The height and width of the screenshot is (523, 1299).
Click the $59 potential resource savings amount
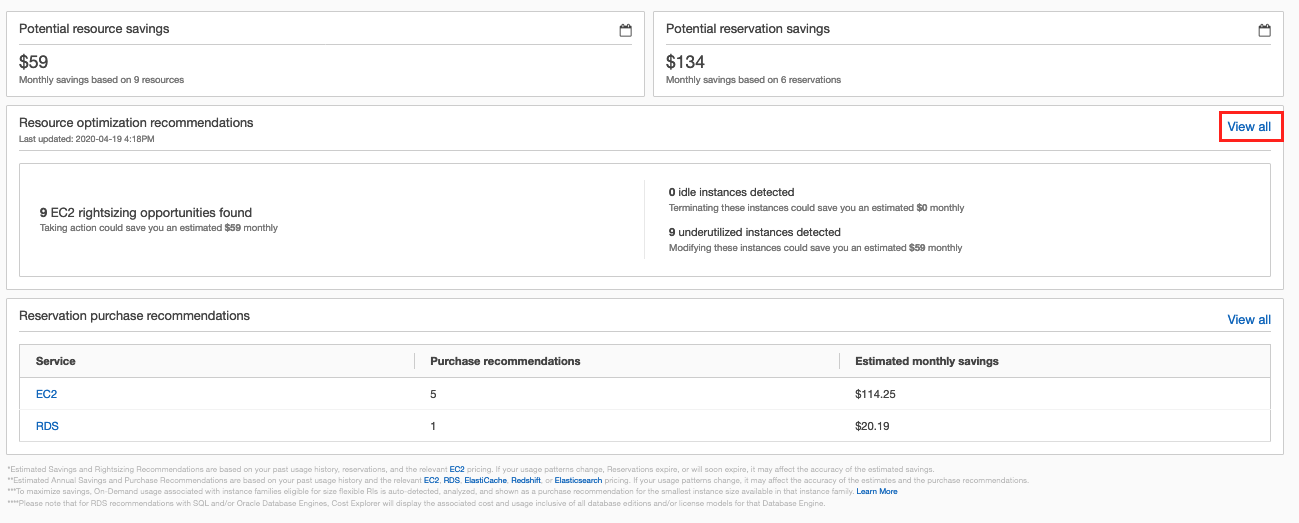pyautogui.click(x=34, y=62)
